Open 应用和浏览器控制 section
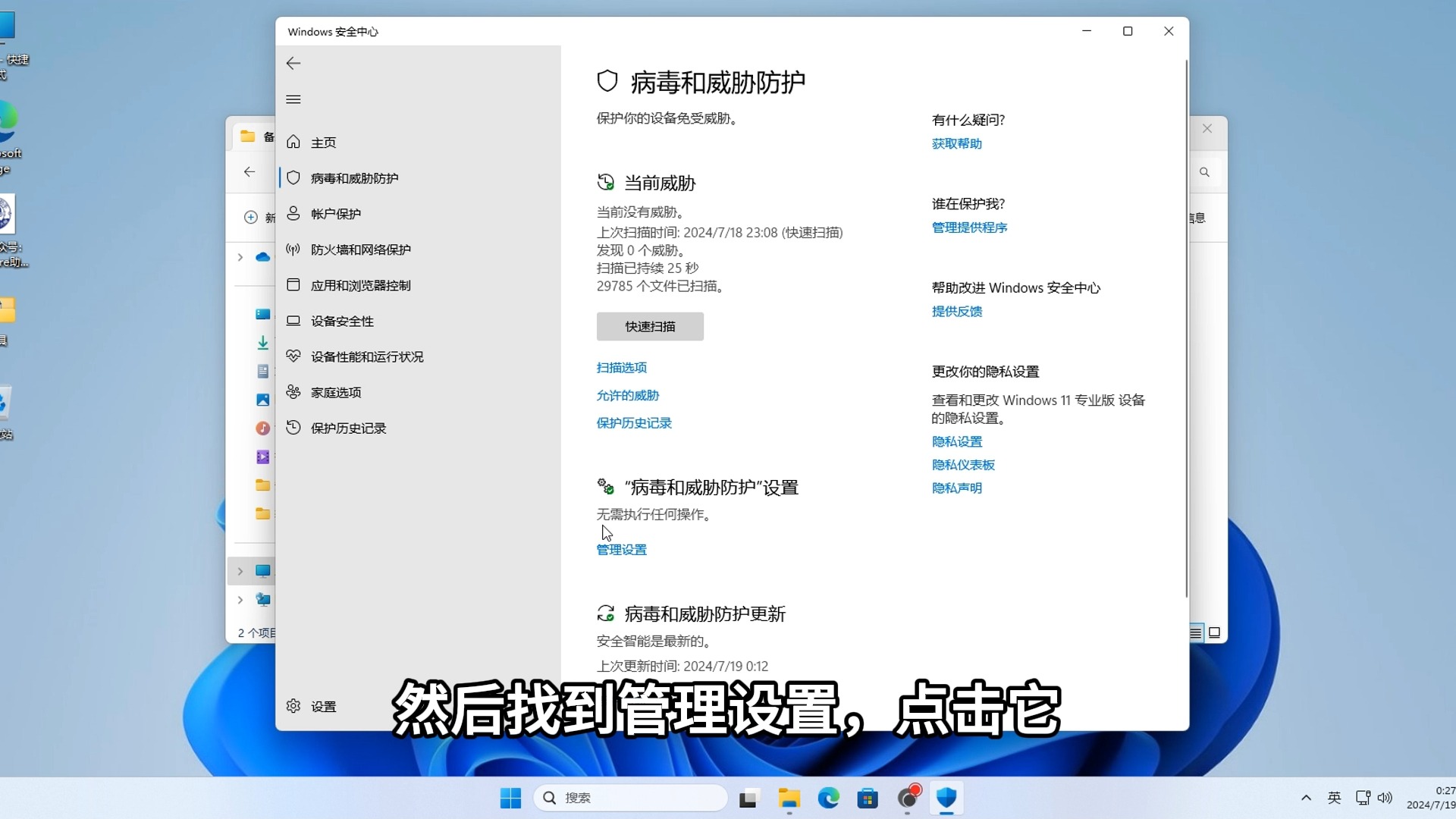Image resolution: width=1456 pixels, height=819 pixels. (361, 285)
